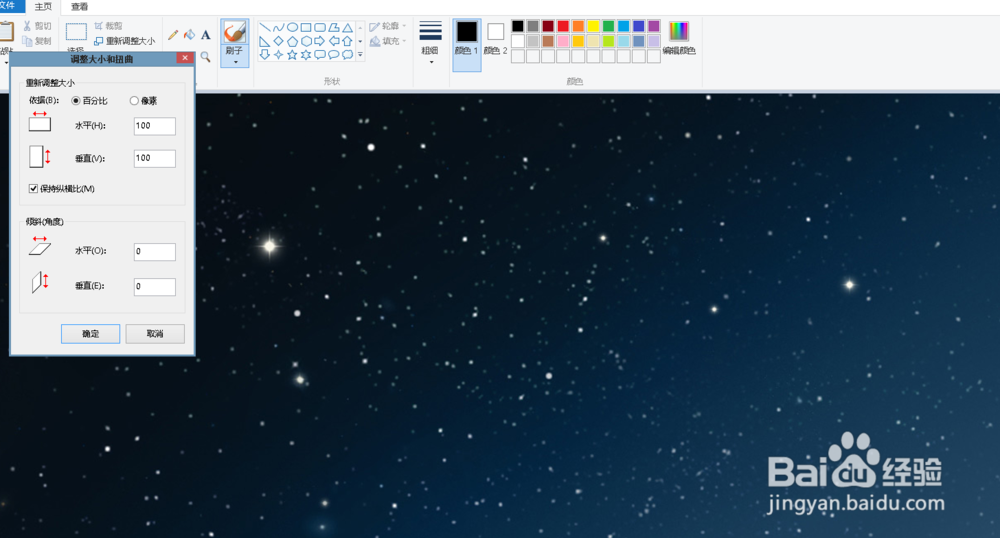
Task: Choose the Brushes (刷子) tool icon
Action: (234, 33)
